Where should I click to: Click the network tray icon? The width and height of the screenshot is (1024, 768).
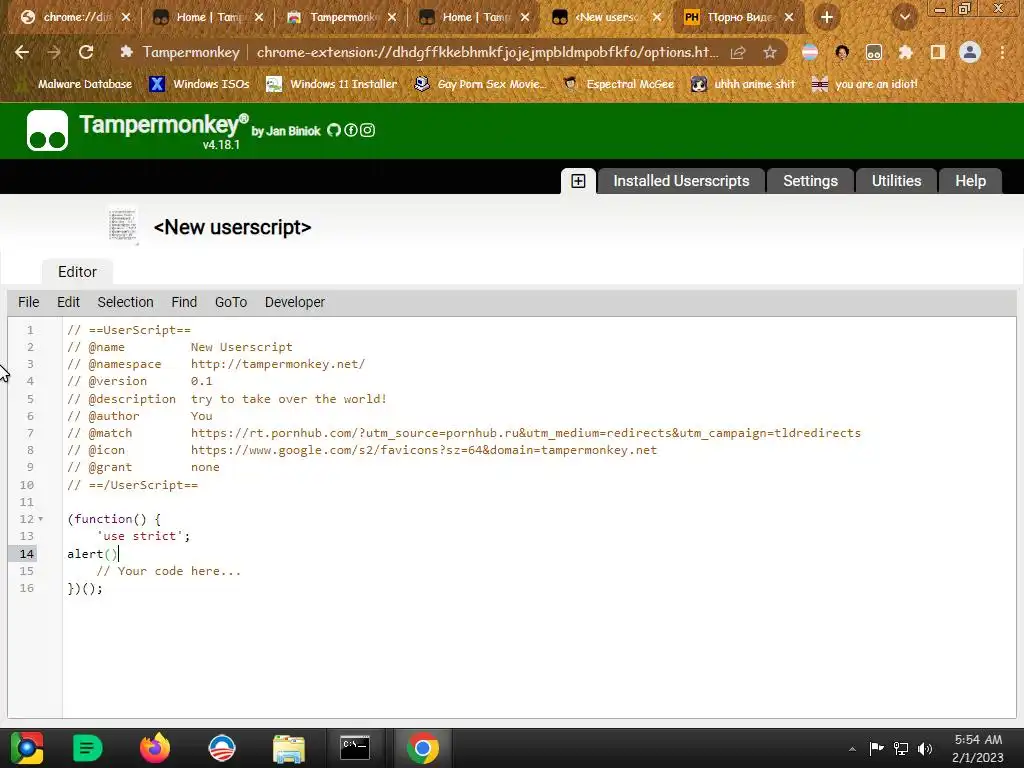pyautogui.click(x=901, y=748)
